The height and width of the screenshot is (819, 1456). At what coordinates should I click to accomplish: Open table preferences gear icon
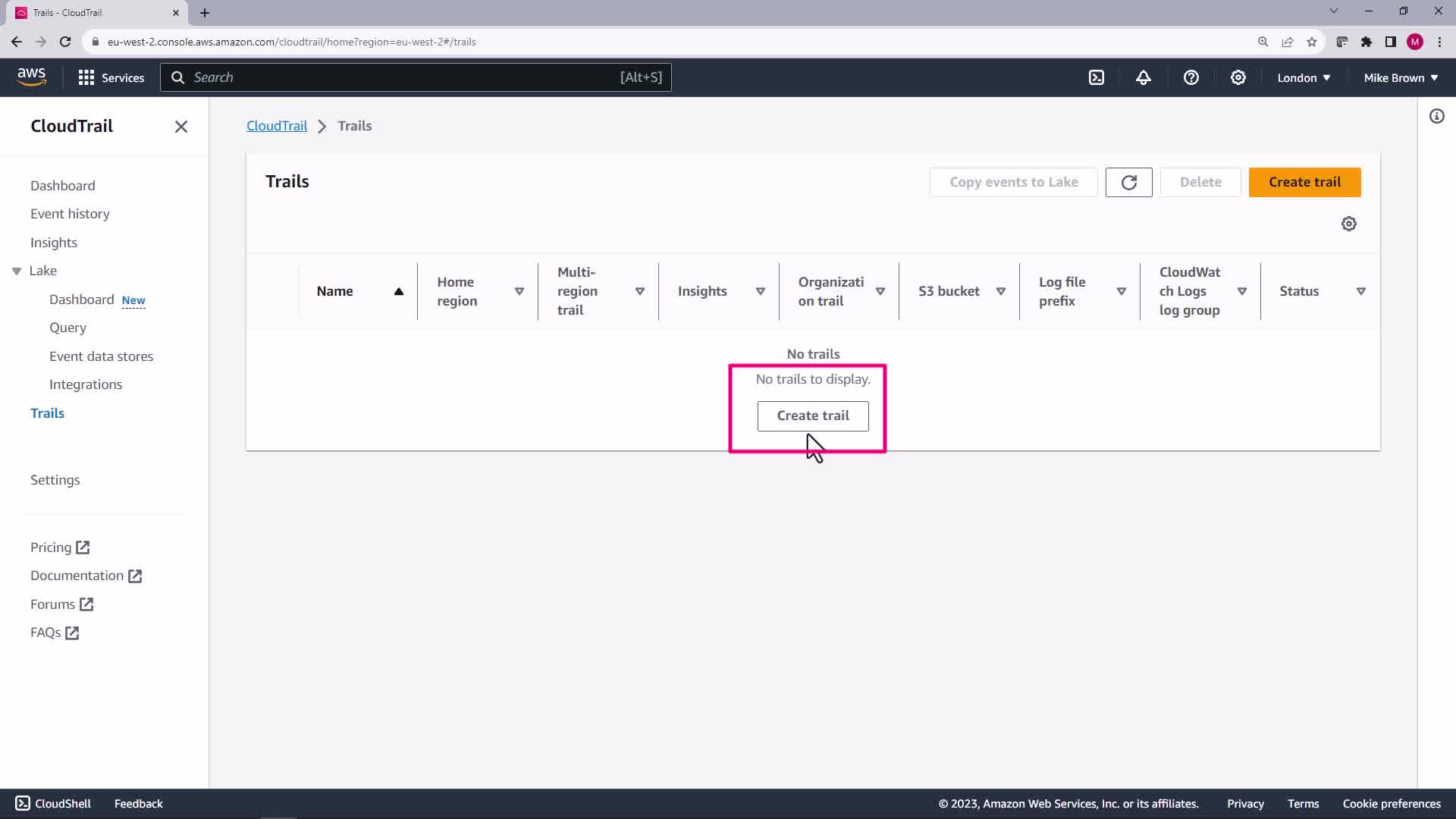coord(1348,224)
